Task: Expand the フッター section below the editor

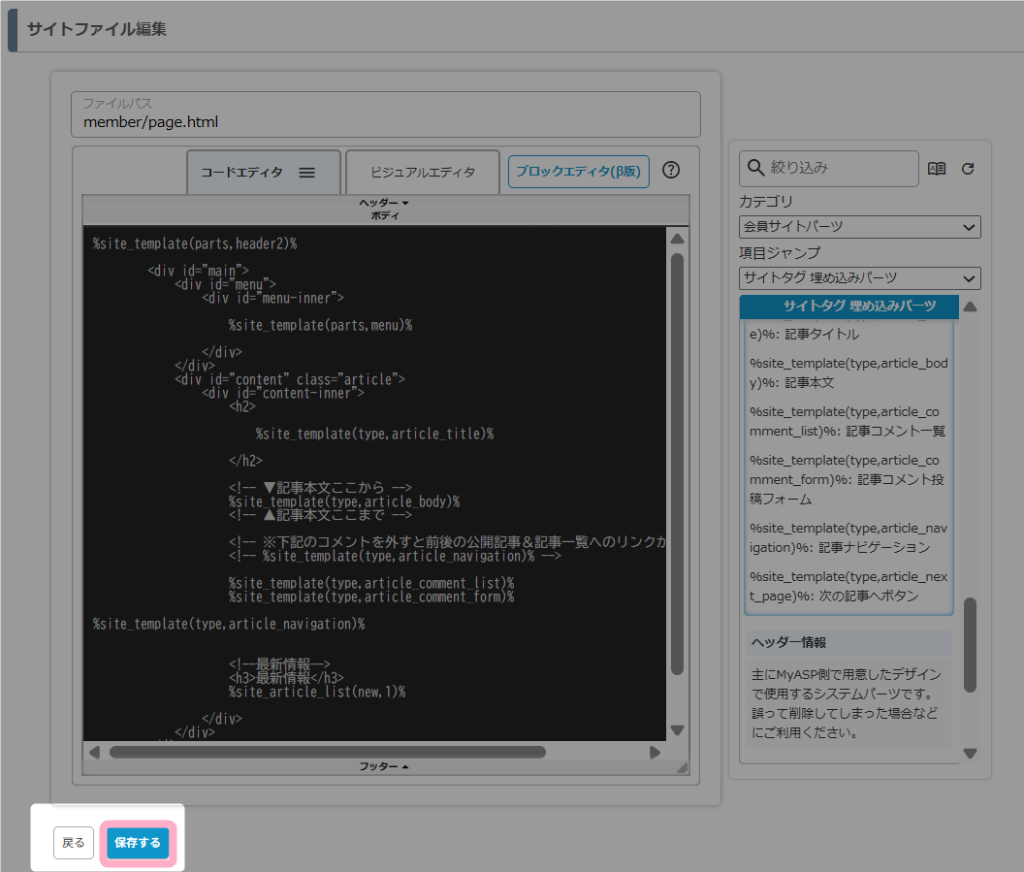Action: [385, 767]
